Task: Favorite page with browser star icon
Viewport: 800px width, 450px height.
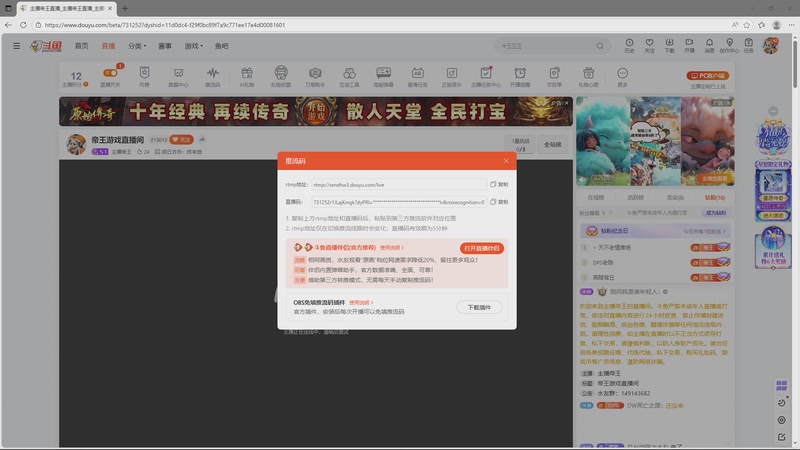Action: (x=747, y=24)
